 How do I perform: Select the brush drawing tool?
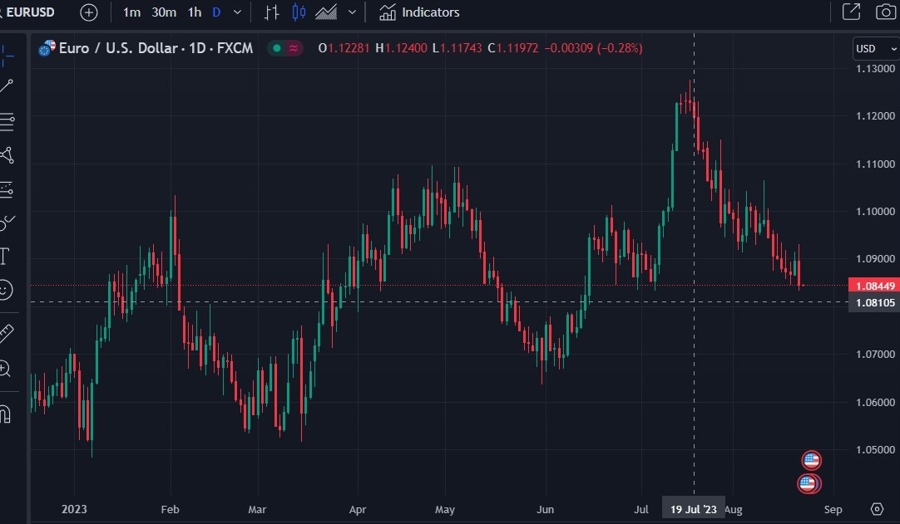pos(7,223)
